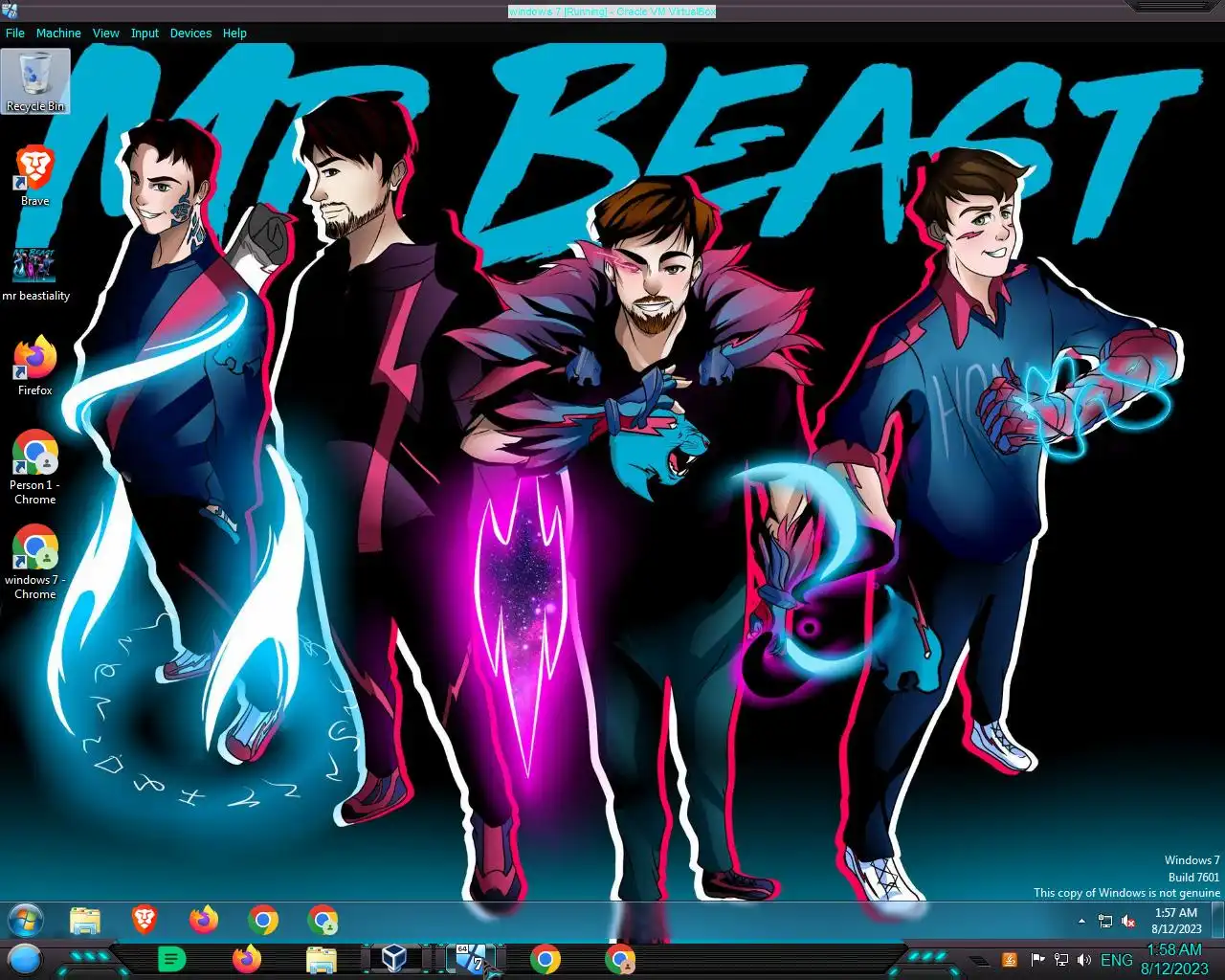Select the 'mr beastiality' image file on desktop
This screenshot has width=1225, height=980.
(x=35, y=275)
